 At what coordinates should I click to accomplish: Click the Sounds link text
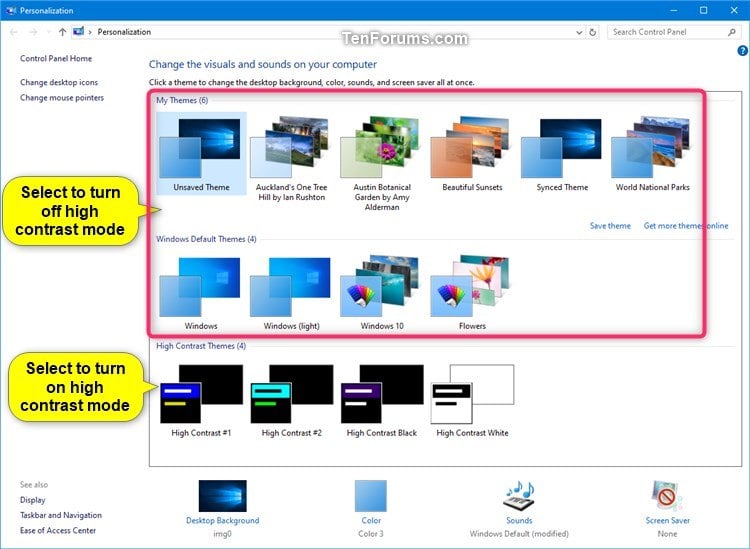pyautogui.click(x=519, y=520)
